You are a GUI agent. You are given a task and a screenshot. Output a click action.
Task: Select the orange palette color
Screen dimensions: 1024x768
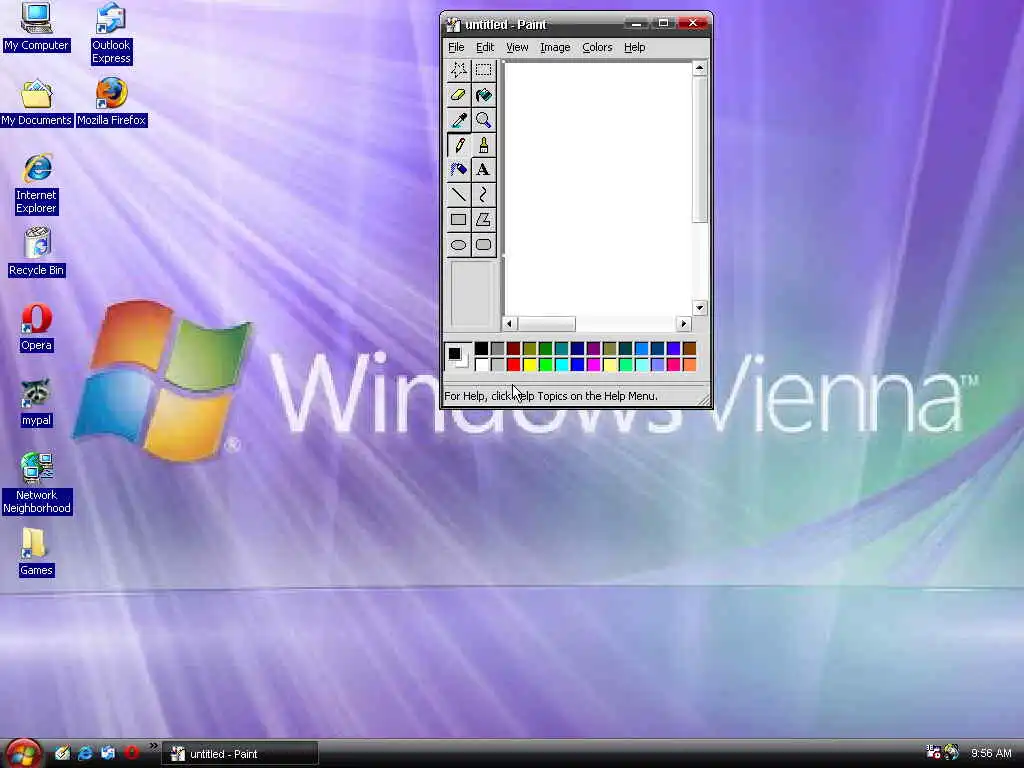pos(690,364)
